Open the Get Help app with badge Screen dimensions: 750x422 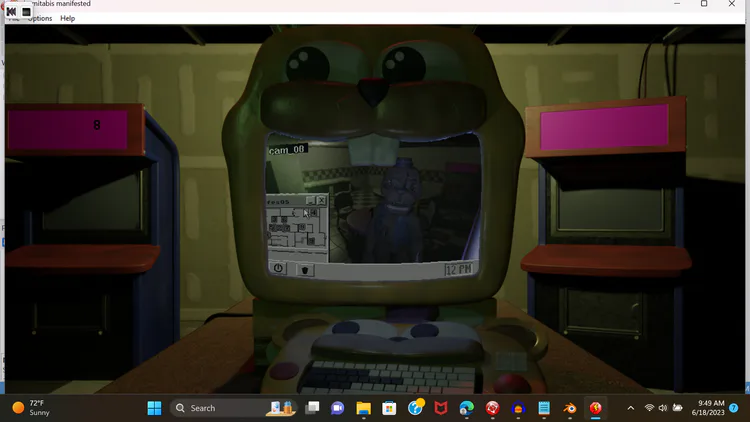tap(415, 408)
